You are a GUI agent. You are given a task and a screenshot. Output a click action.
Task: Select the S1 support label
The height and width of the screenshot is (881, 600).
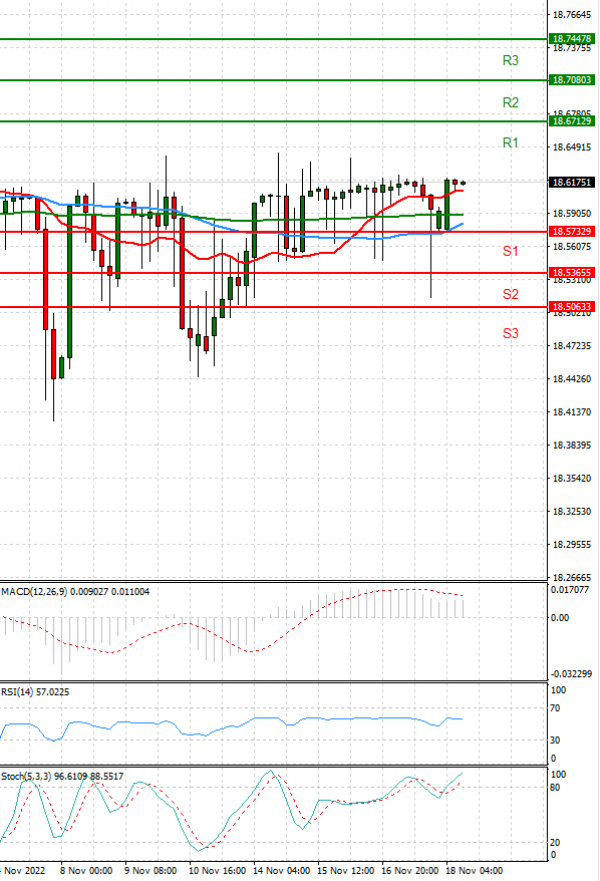(x=510, y=251)
